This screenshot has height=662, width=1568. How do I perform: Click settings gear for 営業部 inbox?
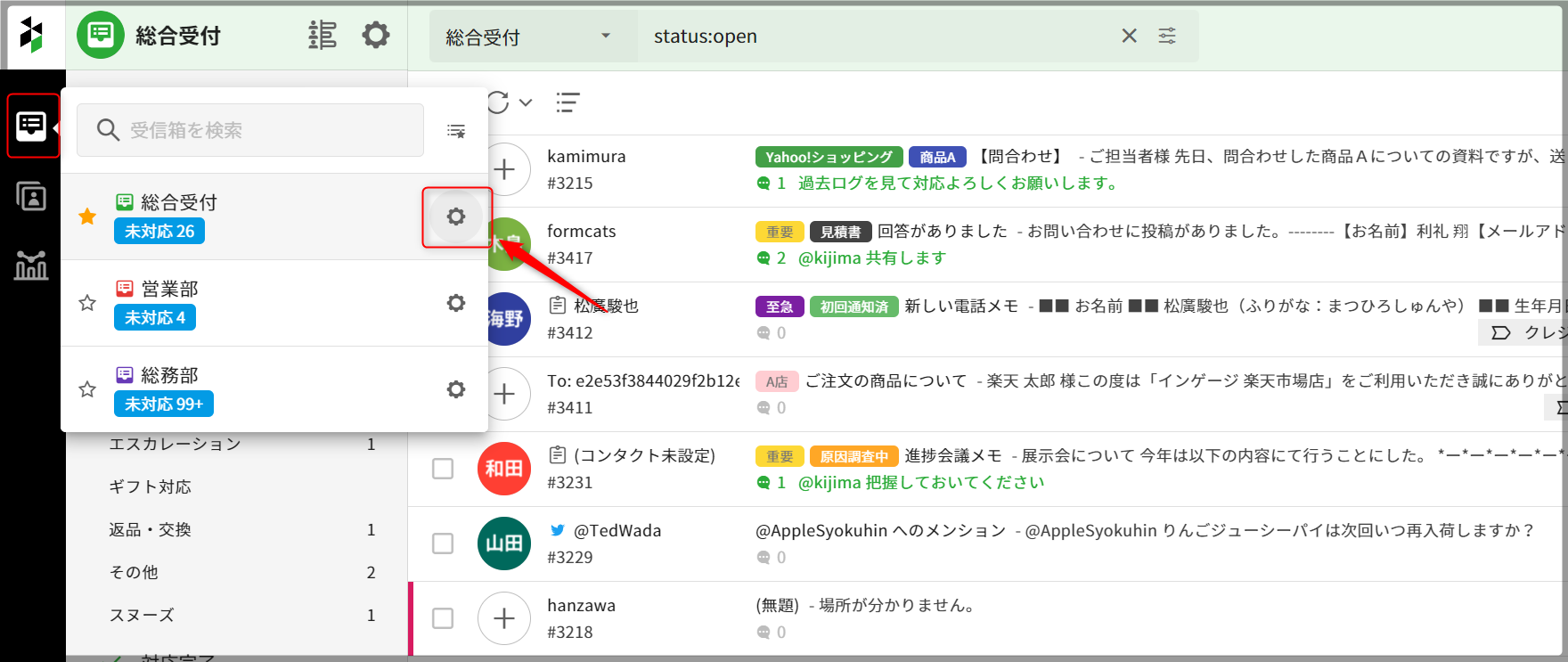click(456, 303)
